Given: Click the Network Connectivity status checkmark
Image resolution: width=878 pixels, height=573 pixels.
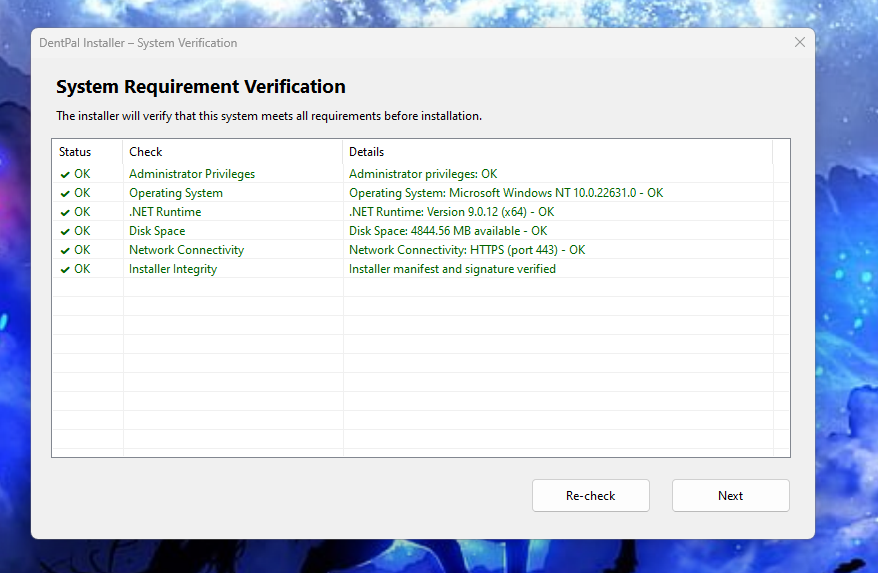Looking at the screenshot, I should (x=65, y=250).
